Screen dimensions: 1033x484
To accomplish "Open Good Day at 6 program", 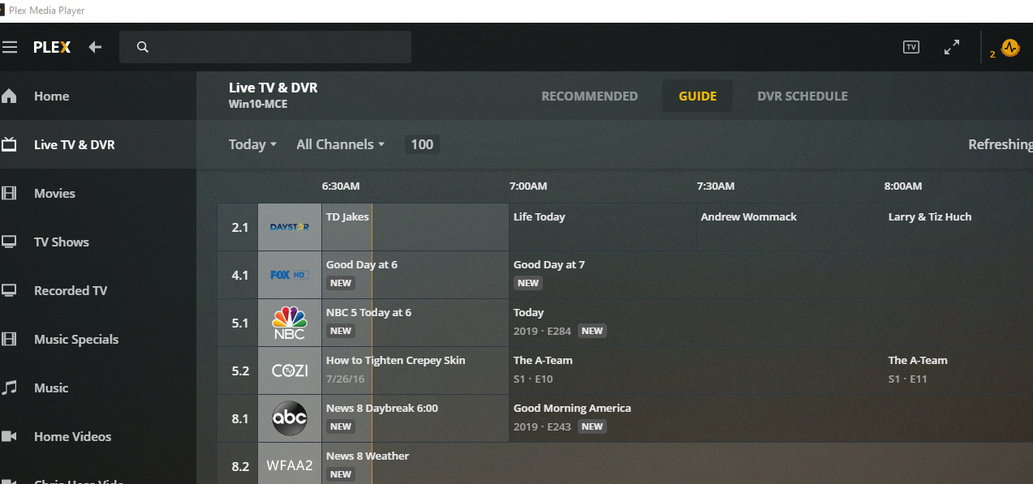I will (415, 275).
